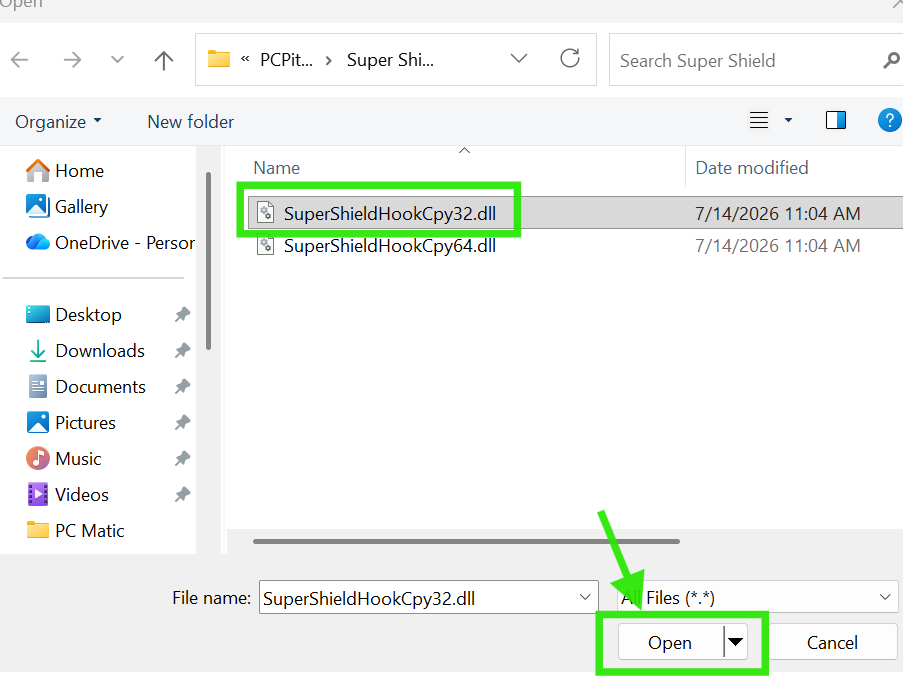Screen dimensions: 903x676
Task: Create a New folder
Action: [x=191, y=121]
